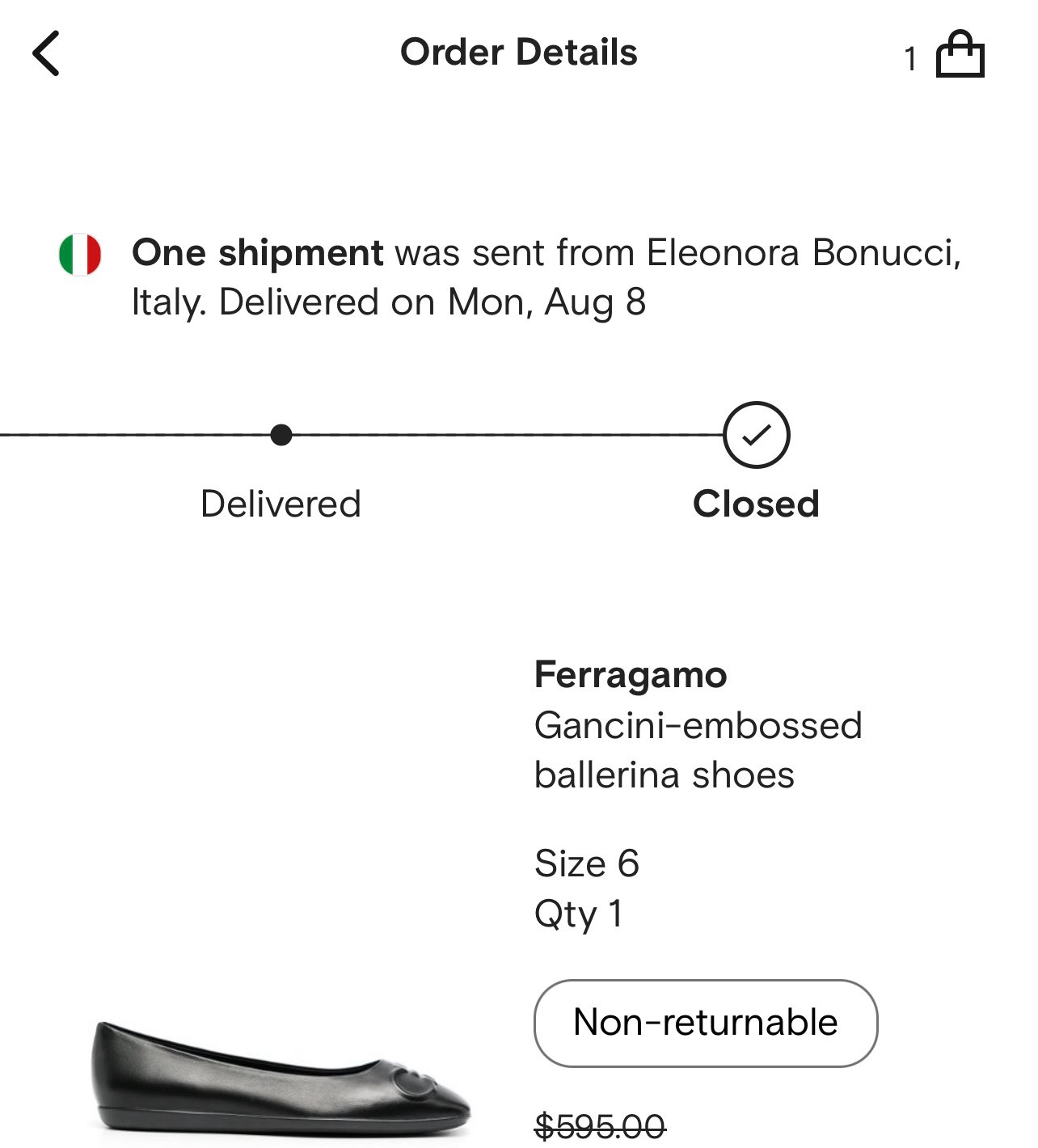Click the One shipment bold text
This screenshot has height=1148, width=1038.
(x=258, y=252)
